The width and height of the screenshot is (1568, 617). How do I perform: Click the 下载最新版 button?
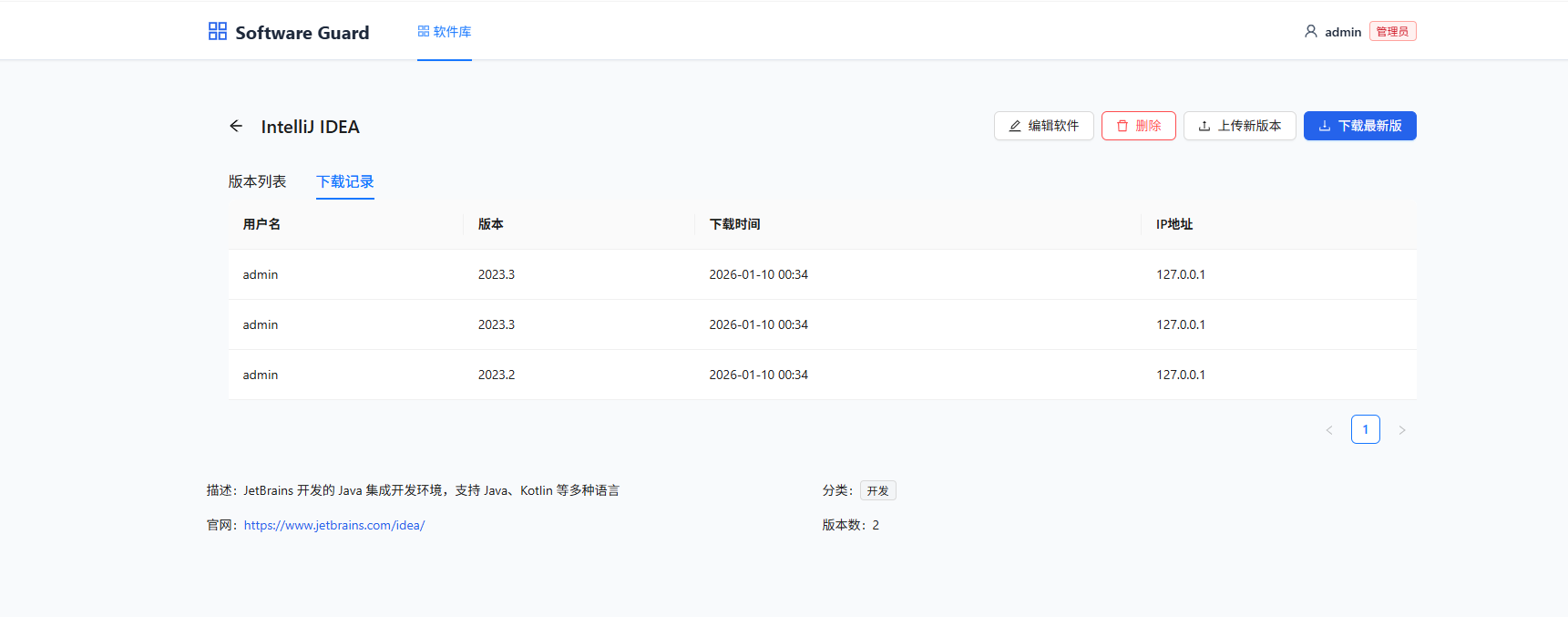pos(1360,126)
